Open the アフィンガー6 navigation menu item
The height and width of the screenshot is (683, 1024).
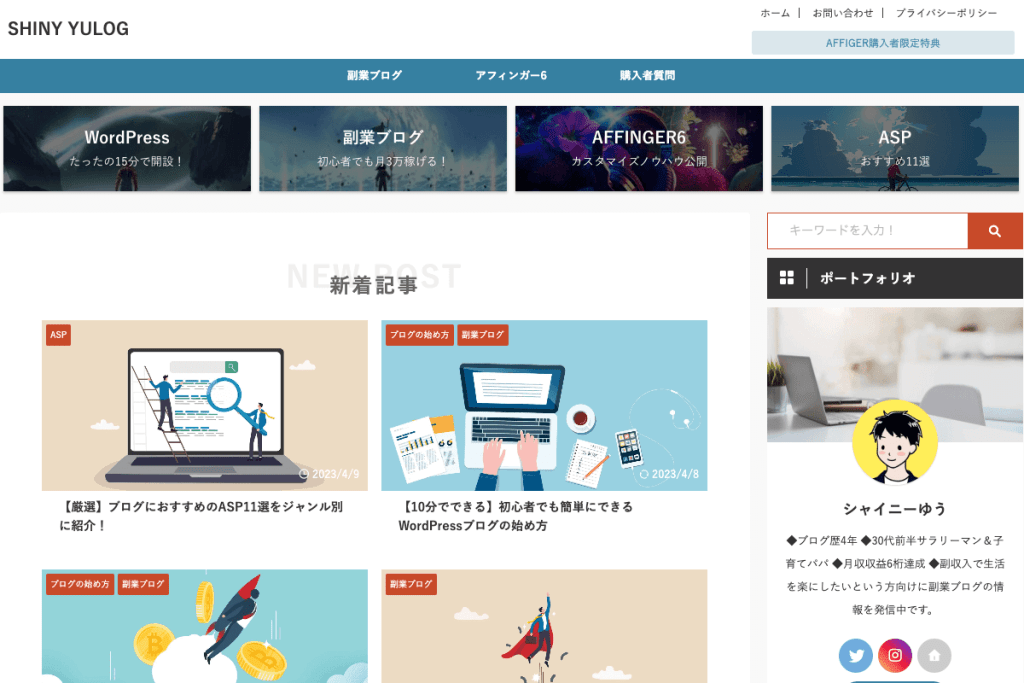pos(510,76)
